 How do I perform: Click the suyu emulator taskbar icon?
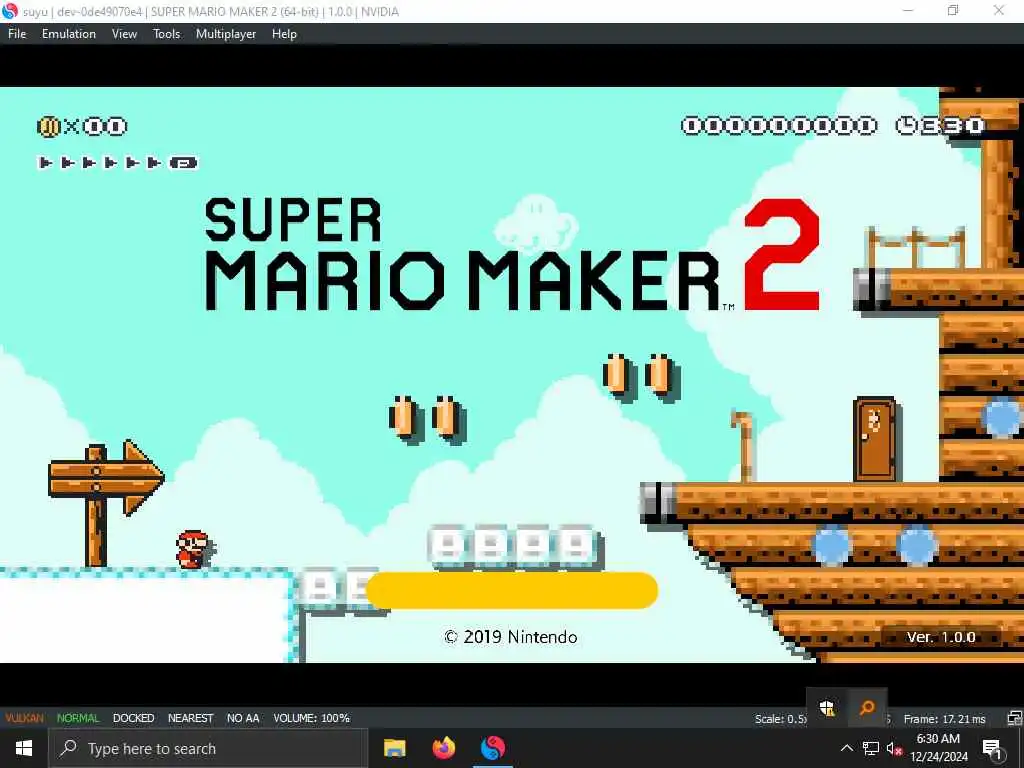click(492, 748)
